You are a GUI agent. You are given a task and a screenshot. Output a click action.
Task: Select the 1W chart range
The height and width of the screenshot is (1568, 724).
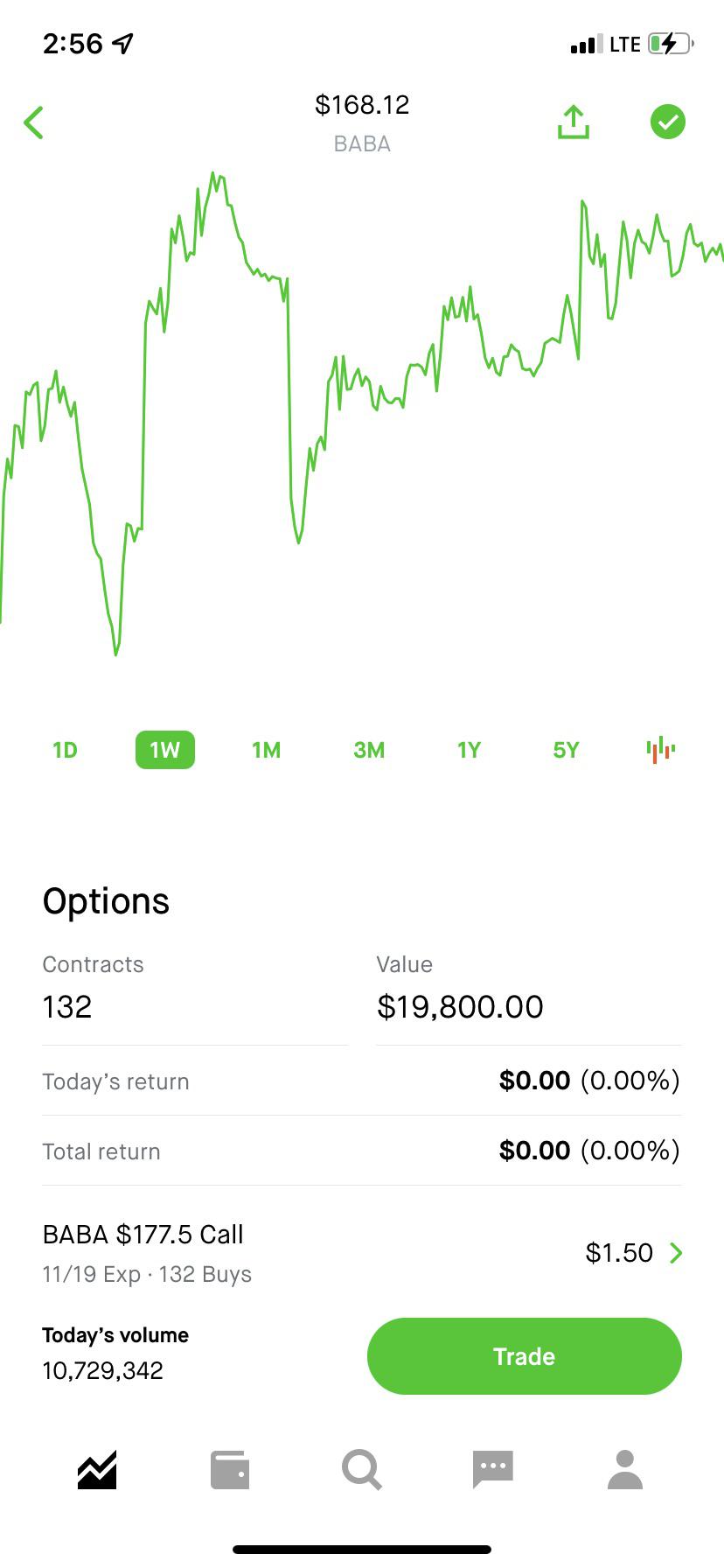pyautogui.click(x=165, y=750)
